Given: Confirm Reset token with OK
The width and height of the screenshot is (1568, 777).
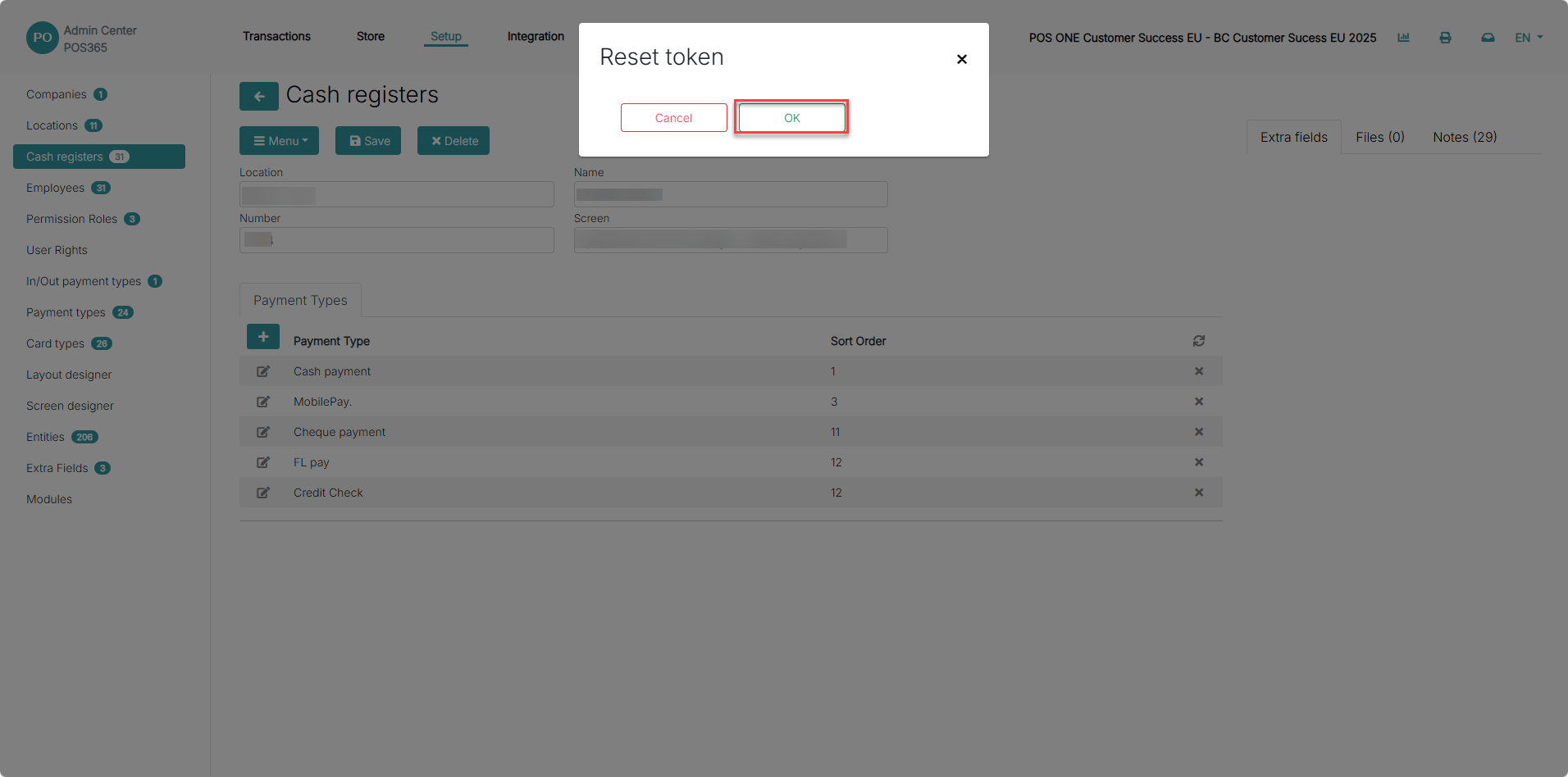Looking at the screenshot, I should (x=791, y=118).
